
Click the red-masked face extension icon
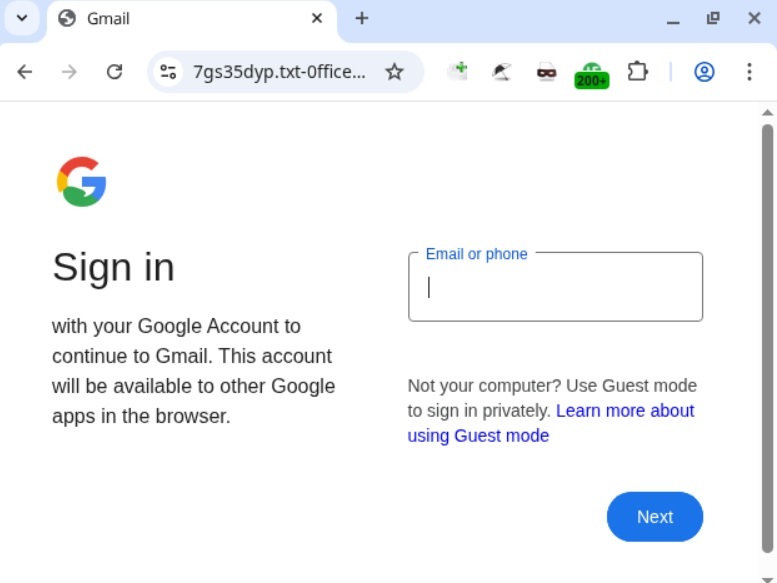tap(546, 72)
